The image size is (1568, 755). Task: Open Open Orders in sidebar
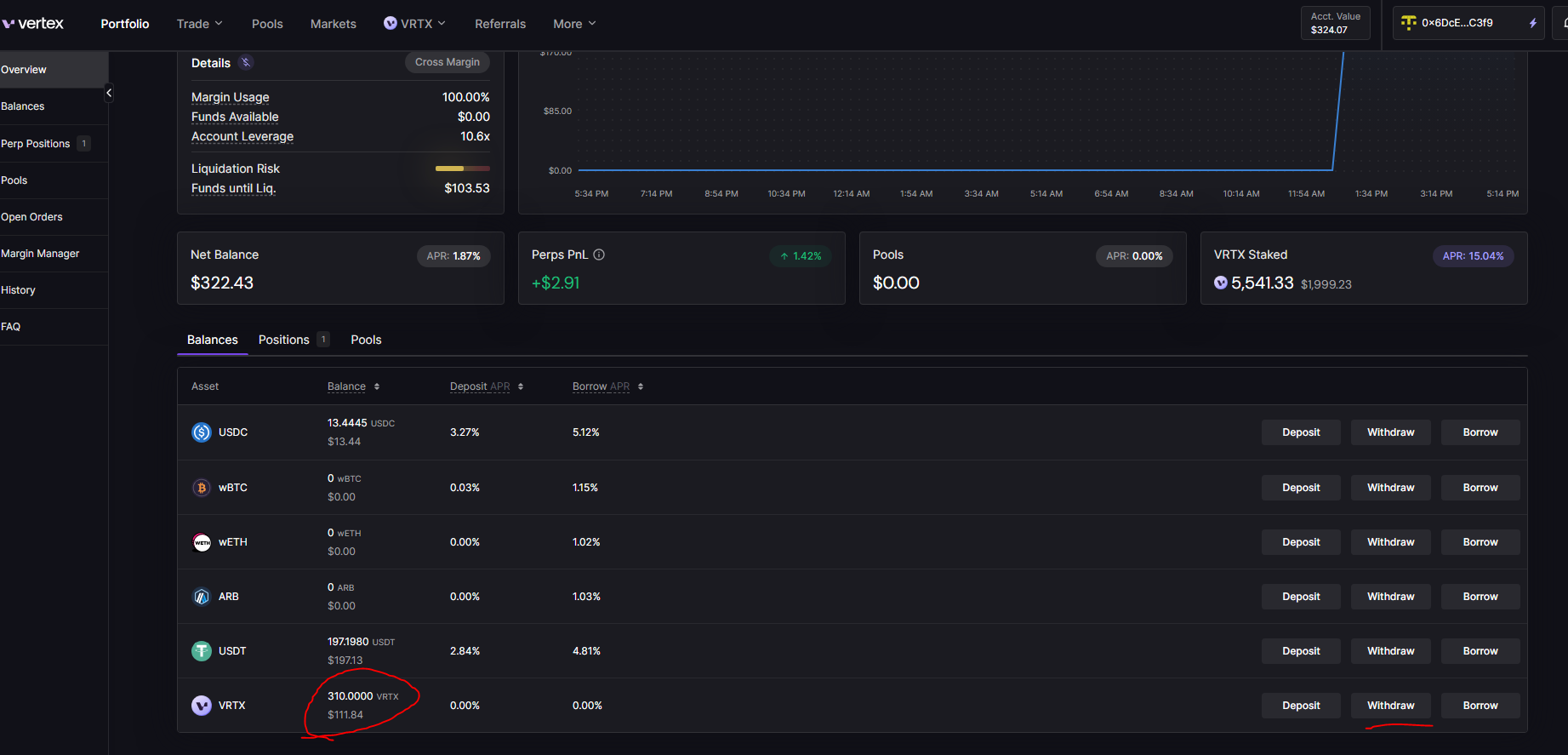(54, 217)
